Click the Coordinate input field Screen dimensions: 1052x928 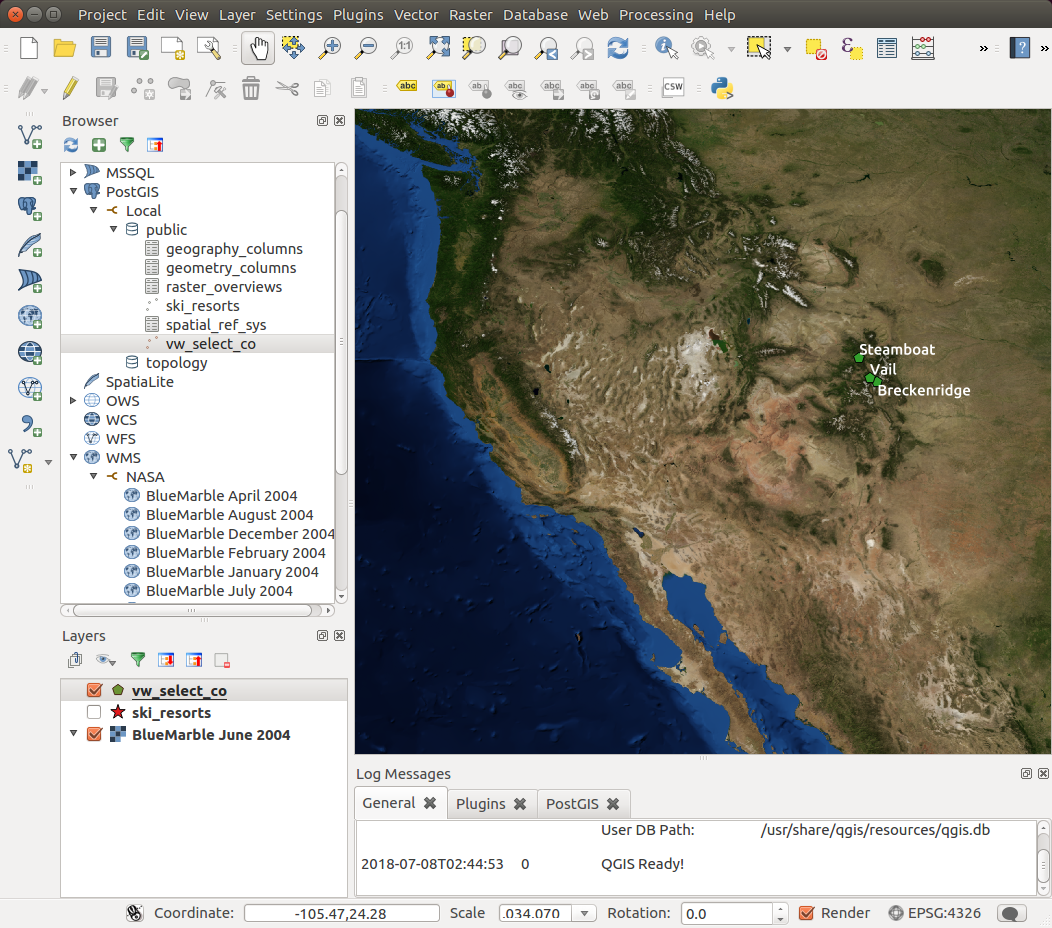click(x=341, y=913)
